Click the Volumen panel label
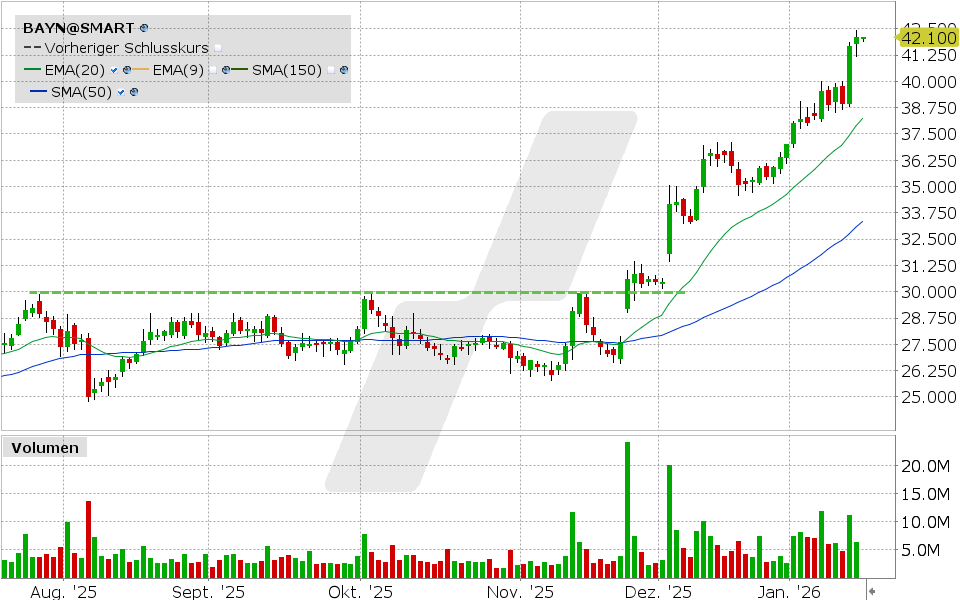 (x=42, y=448)
